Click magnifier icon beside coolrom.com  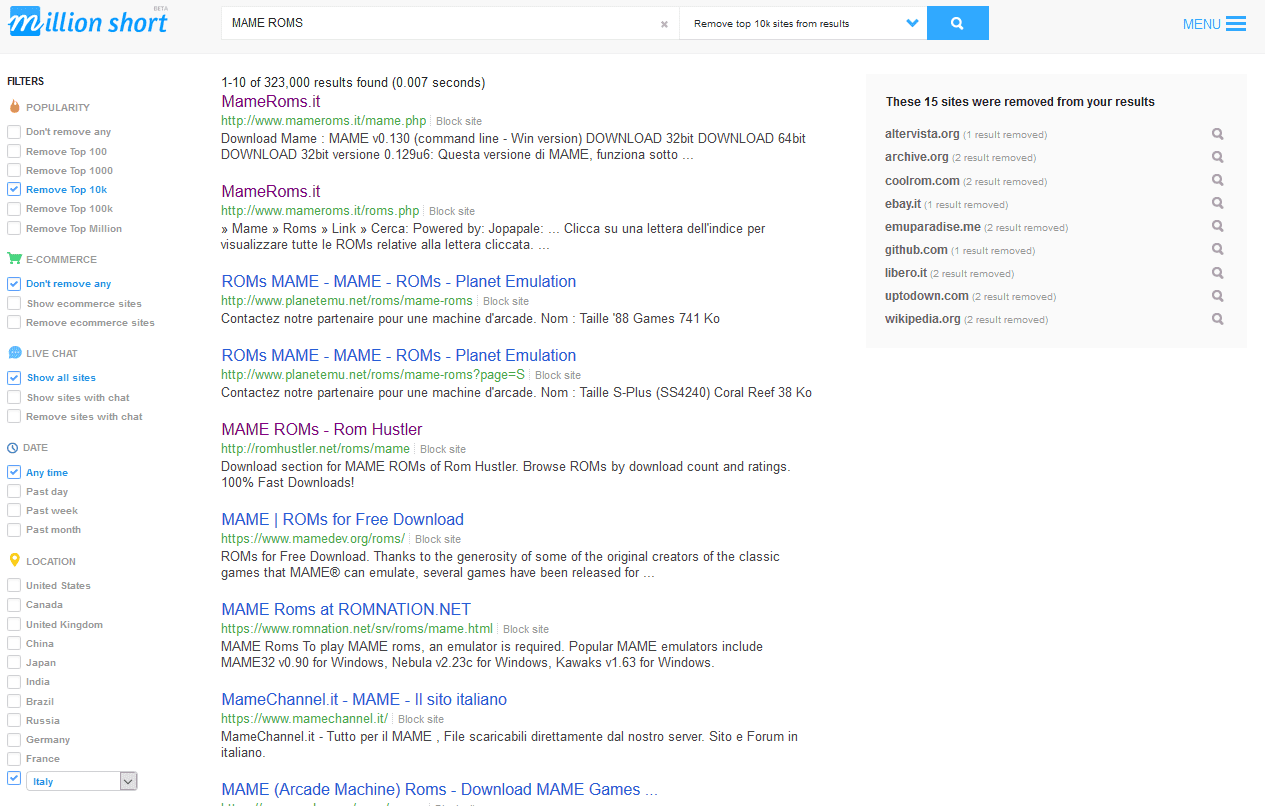tap(1217, 180)
